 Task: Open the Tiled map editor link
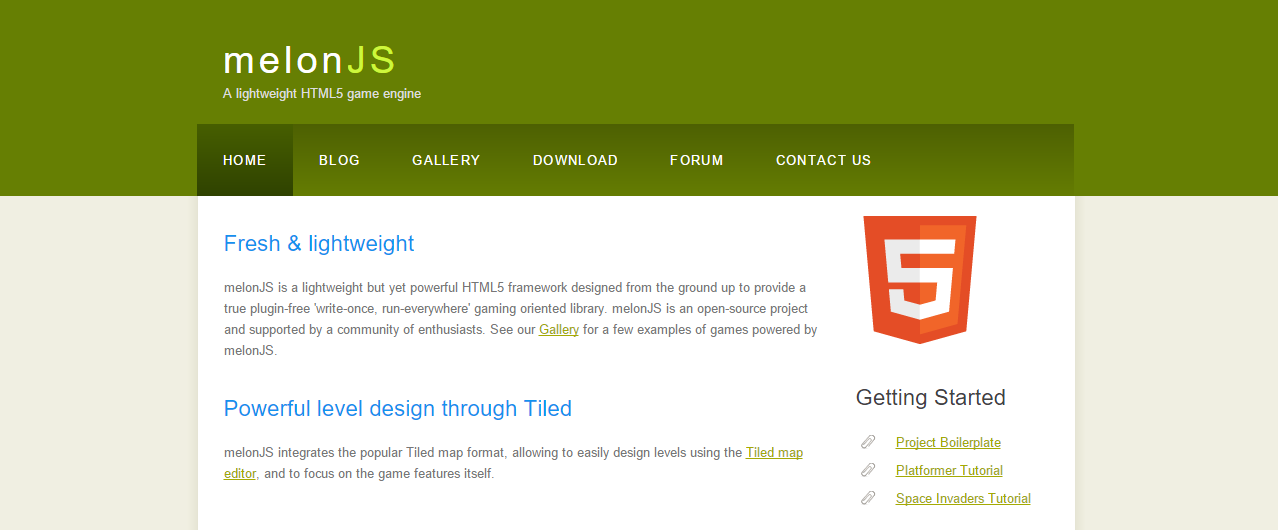pos(774,453)
